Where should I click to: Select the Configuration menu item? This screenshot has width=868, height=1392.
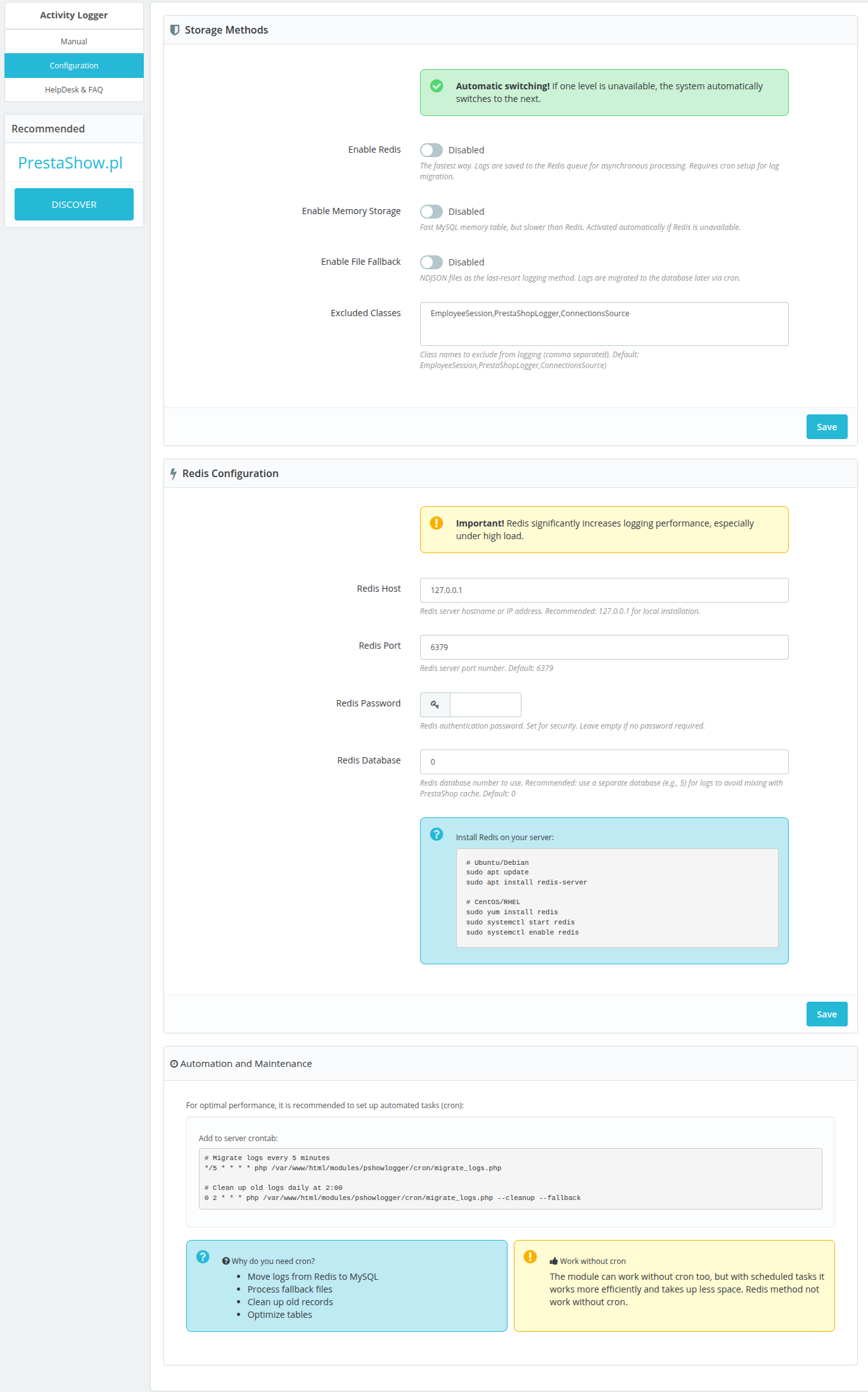point(74,65)
